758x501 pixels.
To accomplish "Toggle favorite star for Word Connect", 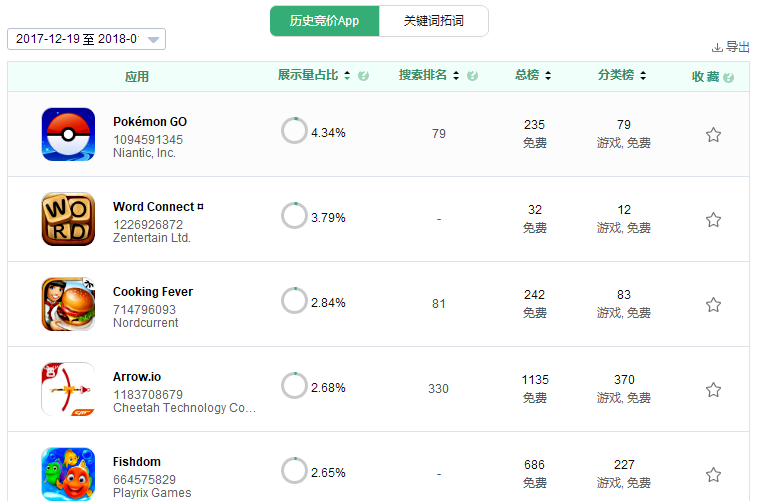I will pyautogui.click(x=713, y=220).
